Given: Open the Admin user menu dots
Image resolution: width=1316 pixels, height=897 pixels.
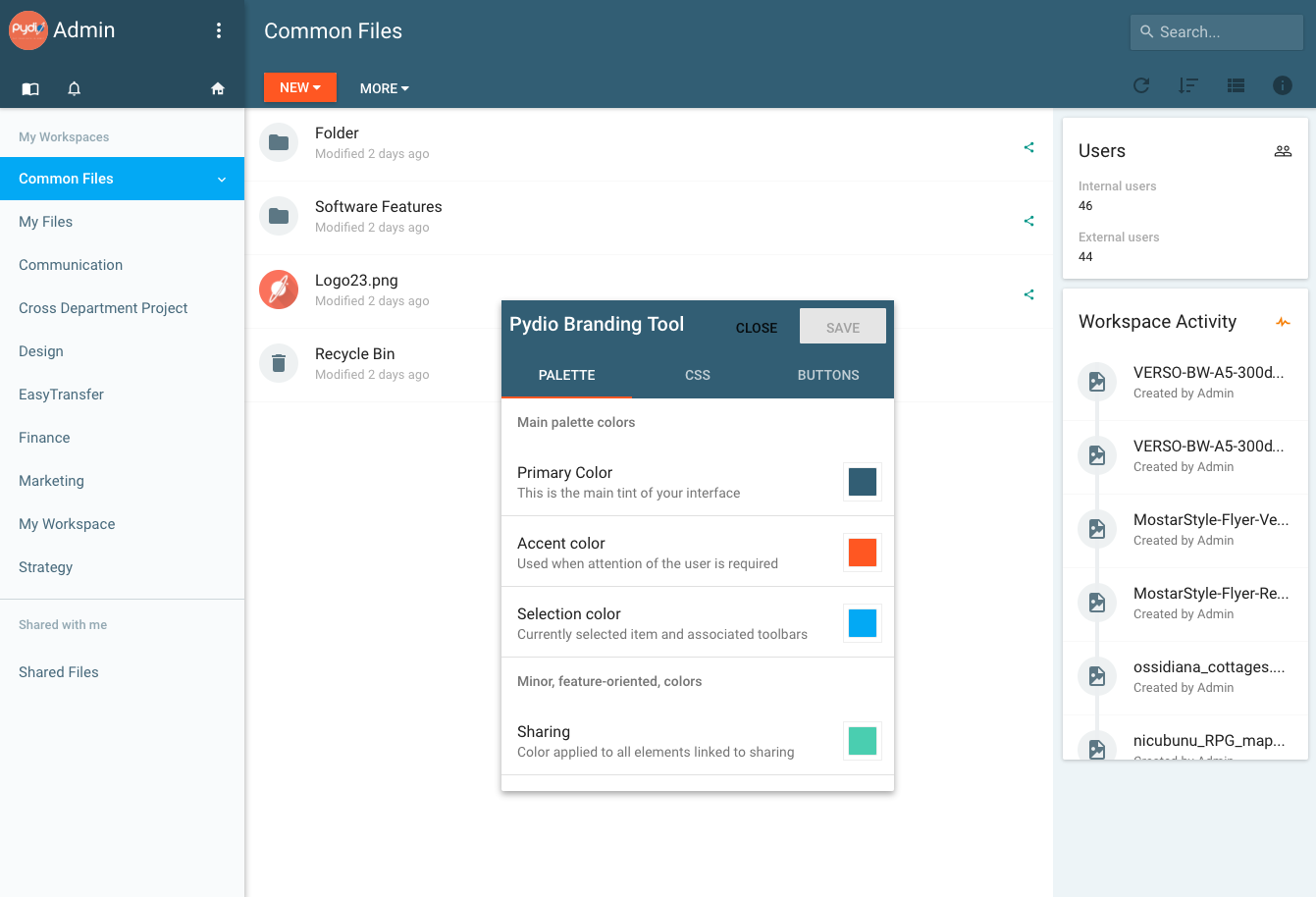Looking at the screenshot, I should tap(219, 30).
